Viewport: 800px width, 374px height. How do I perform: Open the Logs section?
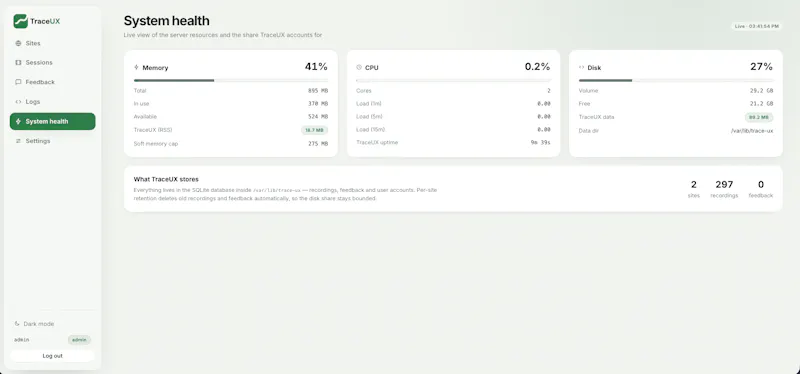pyautogui.click(x=53, y=102)
